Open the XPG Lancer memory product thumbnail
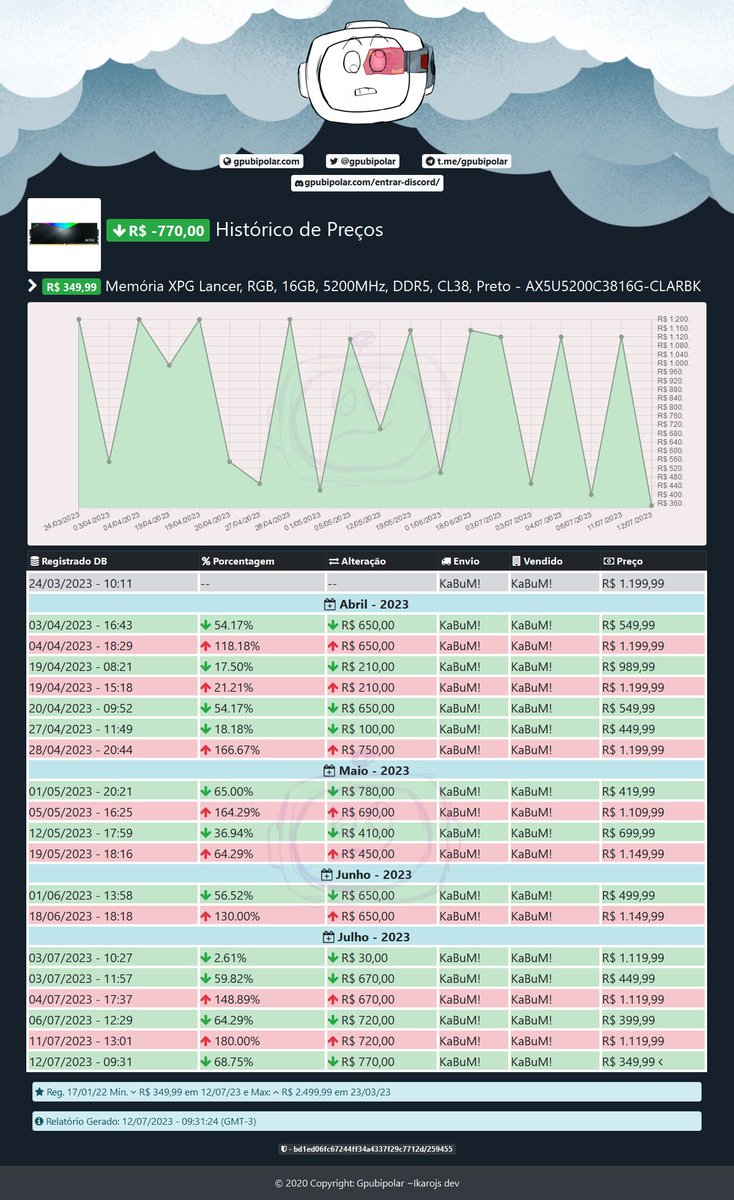734x1200 pixels. coord(64,234)
